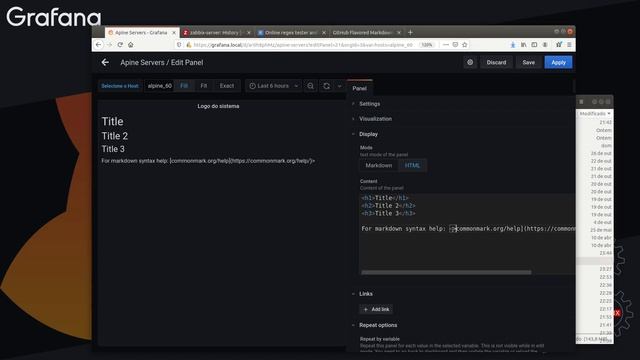Click the Save button
The height and width of the screenshot is (360, 640).
[529, 62]
